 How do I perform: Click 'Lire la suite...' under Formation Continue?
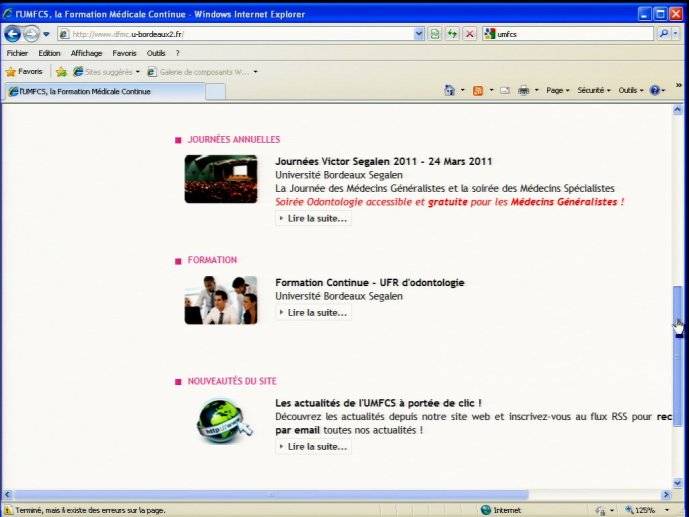pyautogui.click(x=313, y=313)
